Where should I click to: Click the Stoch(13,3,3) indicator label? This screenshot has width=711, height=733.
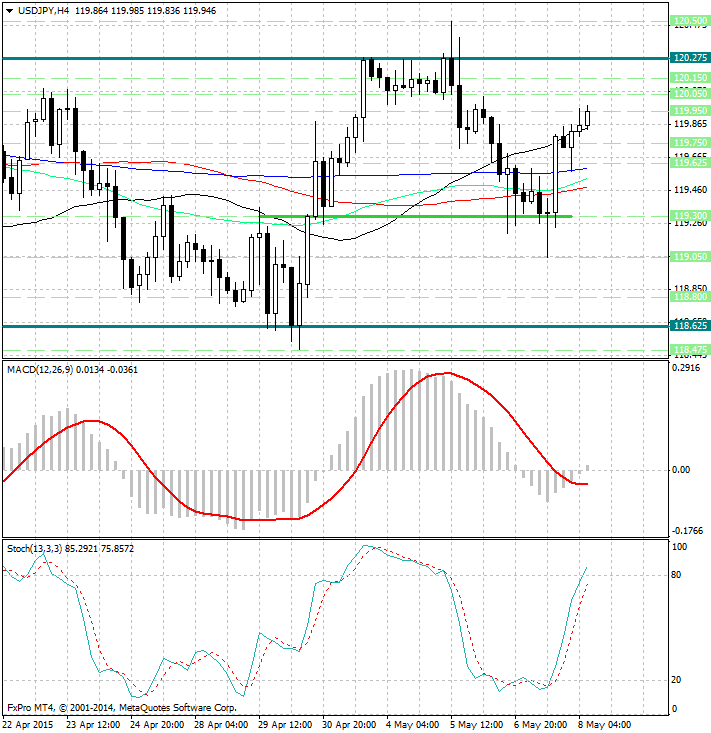click(38, 548)
